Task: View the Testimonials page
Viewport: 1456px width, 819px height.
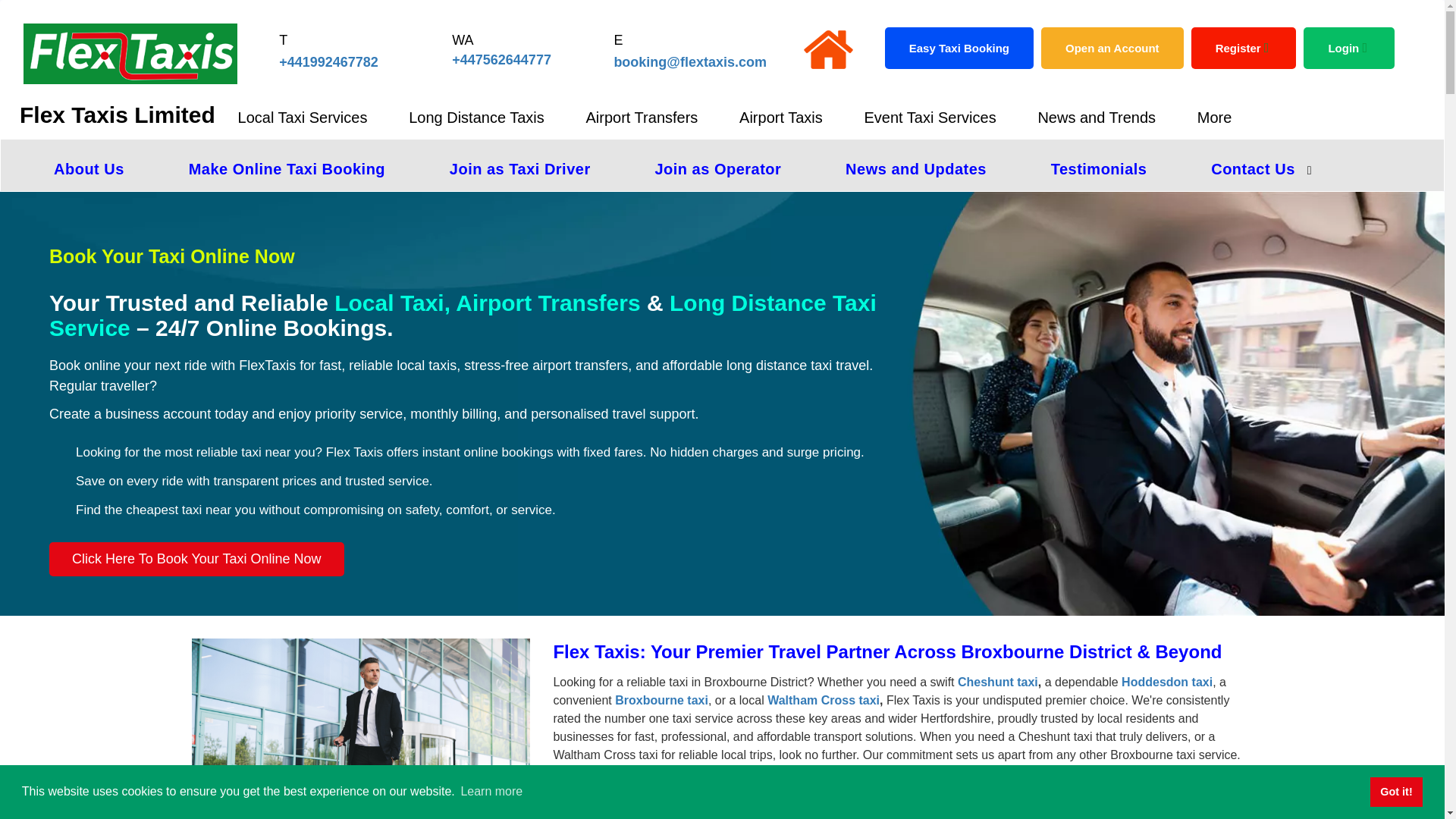Action: 1098,169
